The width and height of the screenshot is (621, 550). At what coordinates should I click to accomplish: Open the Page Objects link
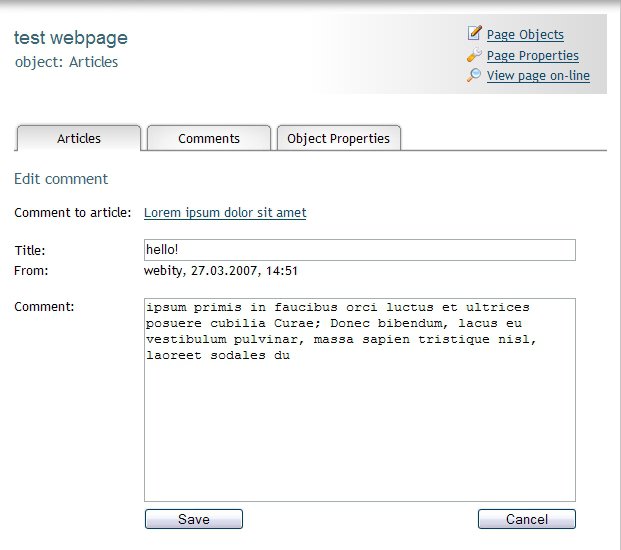click(525, 35)
